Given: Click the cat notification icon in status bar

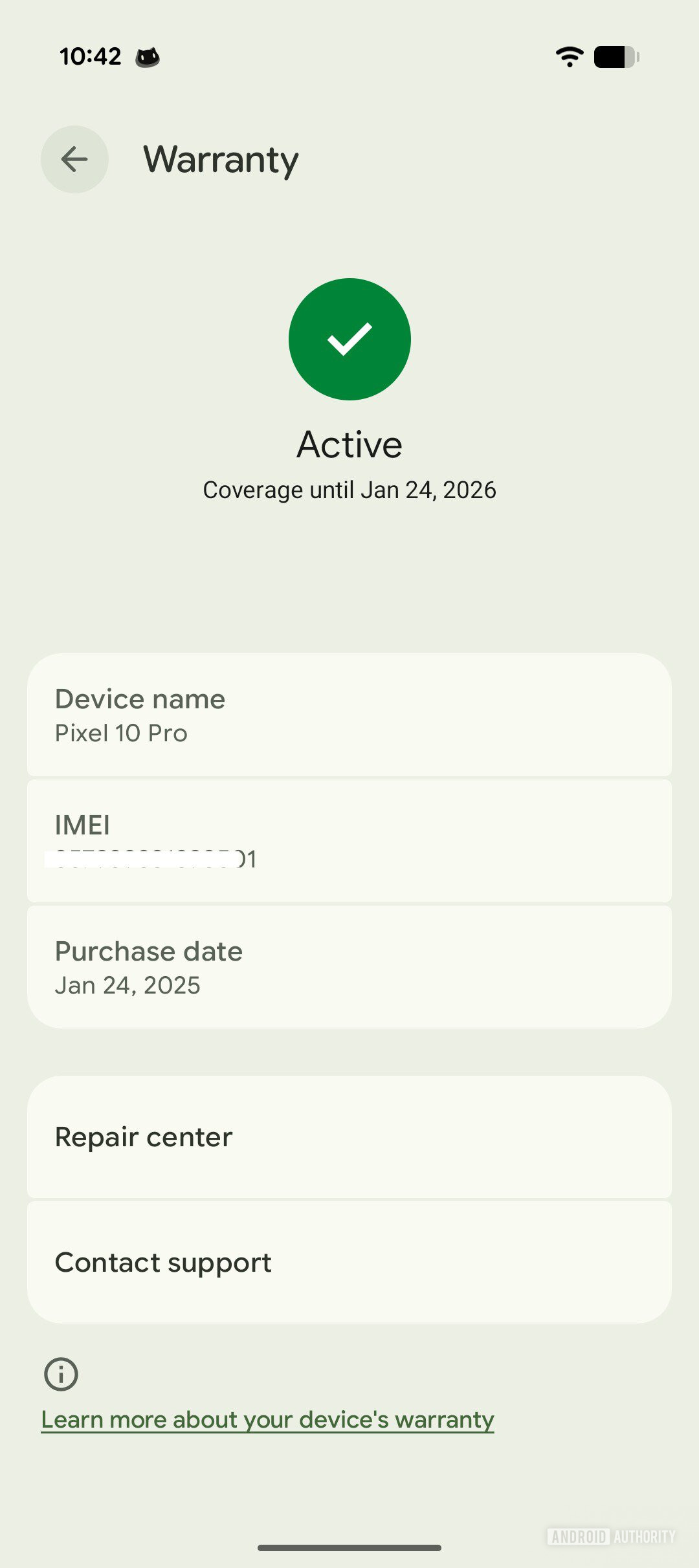Looking at the screenshot, I should coord(148,57).
